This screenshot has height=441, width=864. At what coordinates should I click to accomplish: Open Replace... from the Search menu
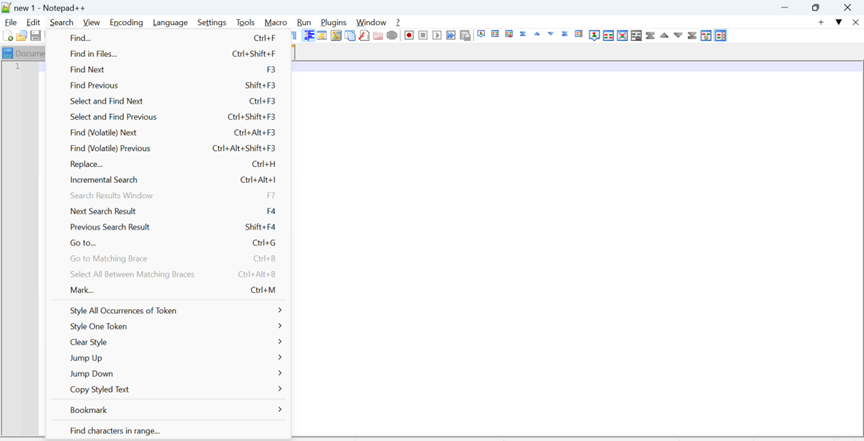tap(169, 164)
